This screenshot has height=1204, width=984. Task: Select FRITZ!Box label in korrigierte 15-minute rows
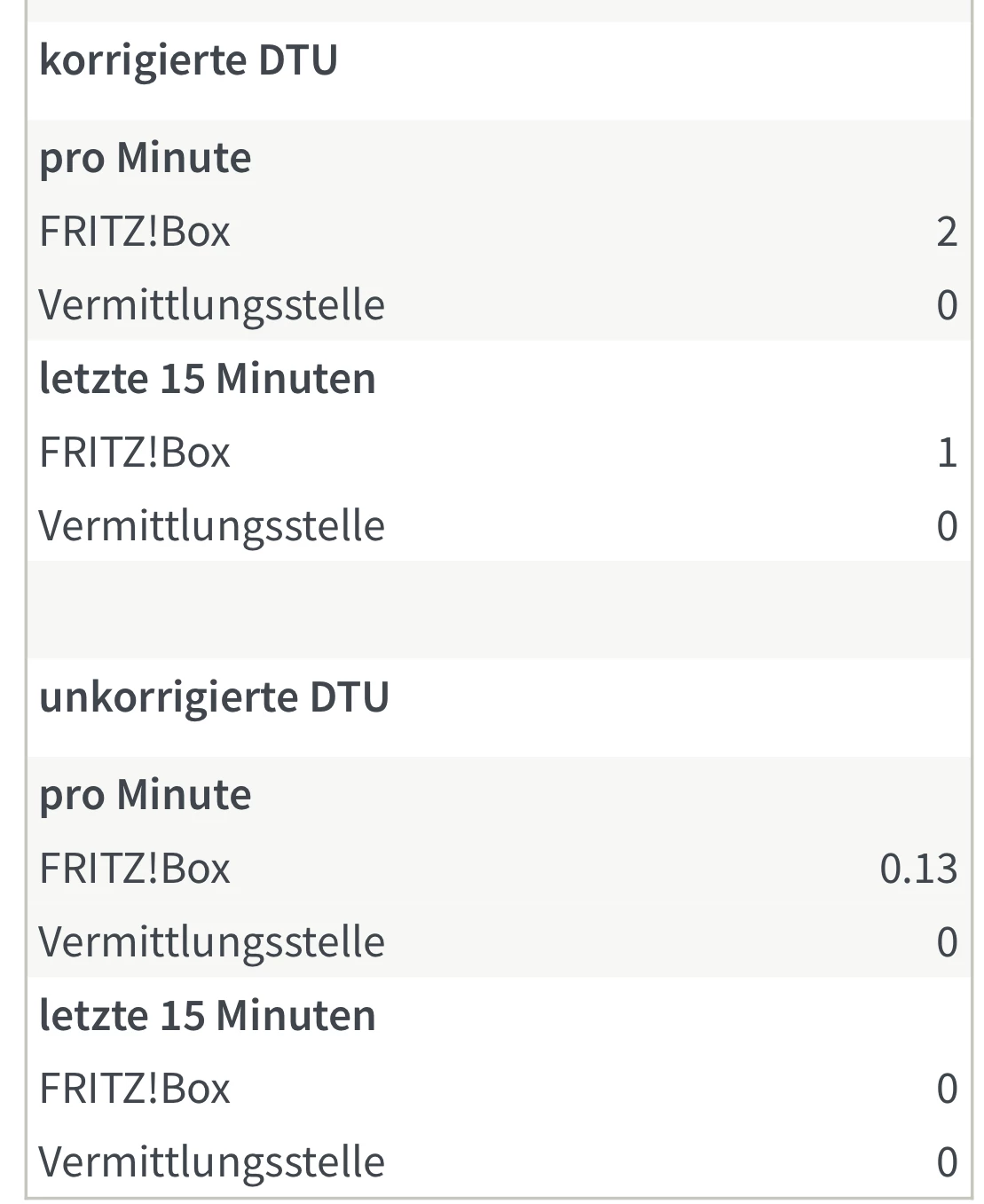click(134, 452)
